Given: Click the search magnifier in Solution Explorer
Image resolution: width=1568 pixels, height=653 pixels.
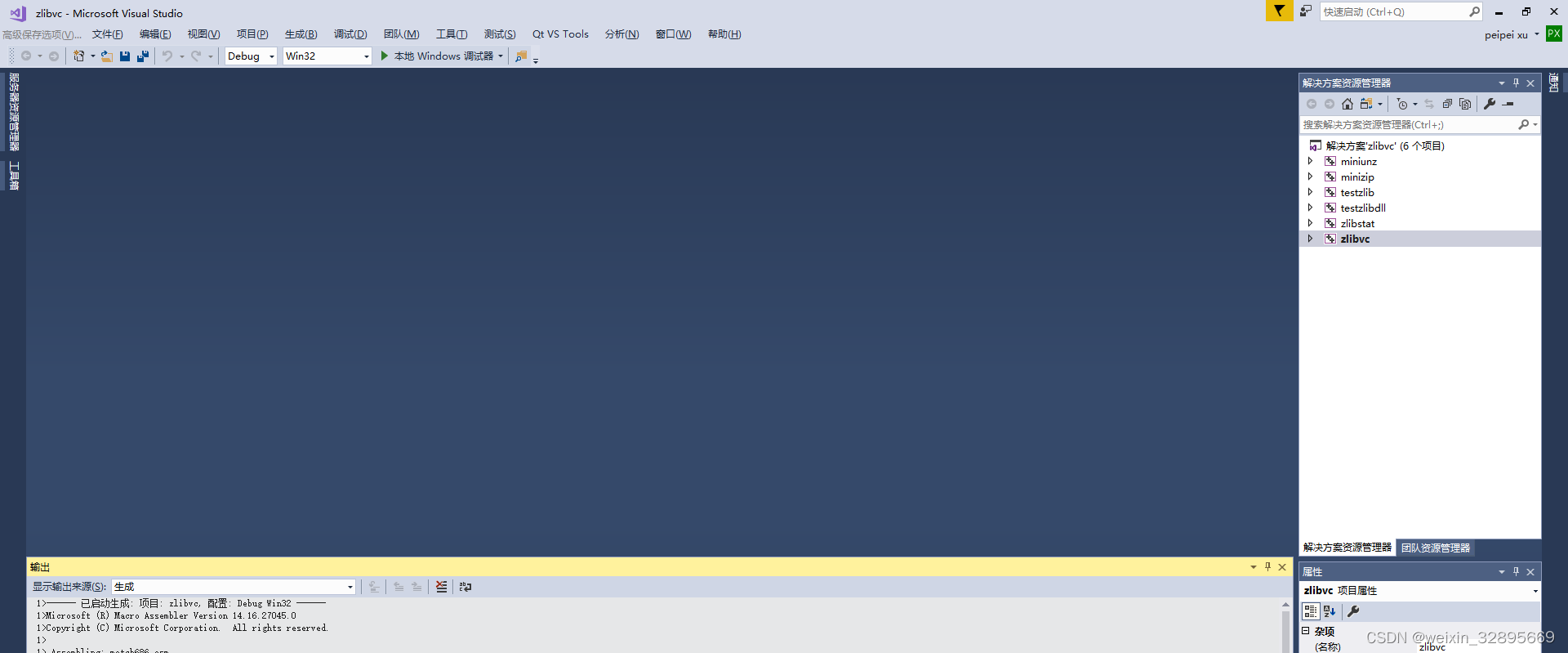Looking at the screenshot, I should tap(1523, 125).
